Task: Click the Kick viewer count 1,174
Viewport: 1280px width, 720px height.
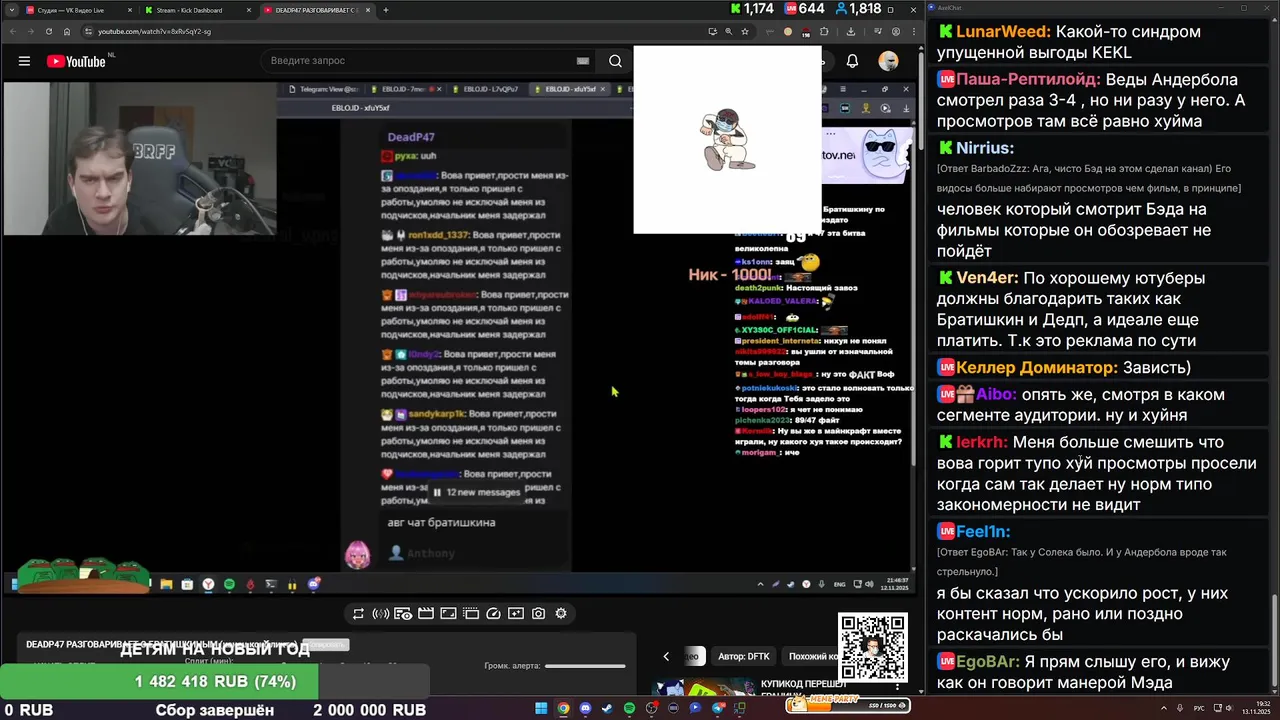Action: point(752,9)
